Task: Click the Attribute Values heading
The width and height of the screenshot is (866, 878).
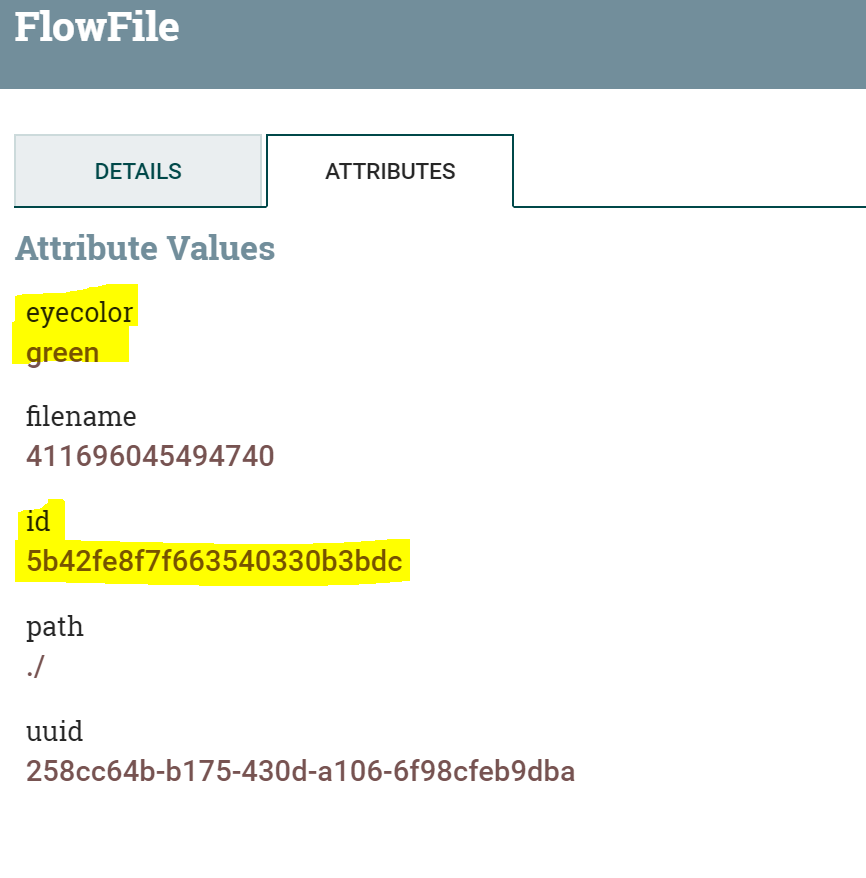Action: click(x=145, y=248)
